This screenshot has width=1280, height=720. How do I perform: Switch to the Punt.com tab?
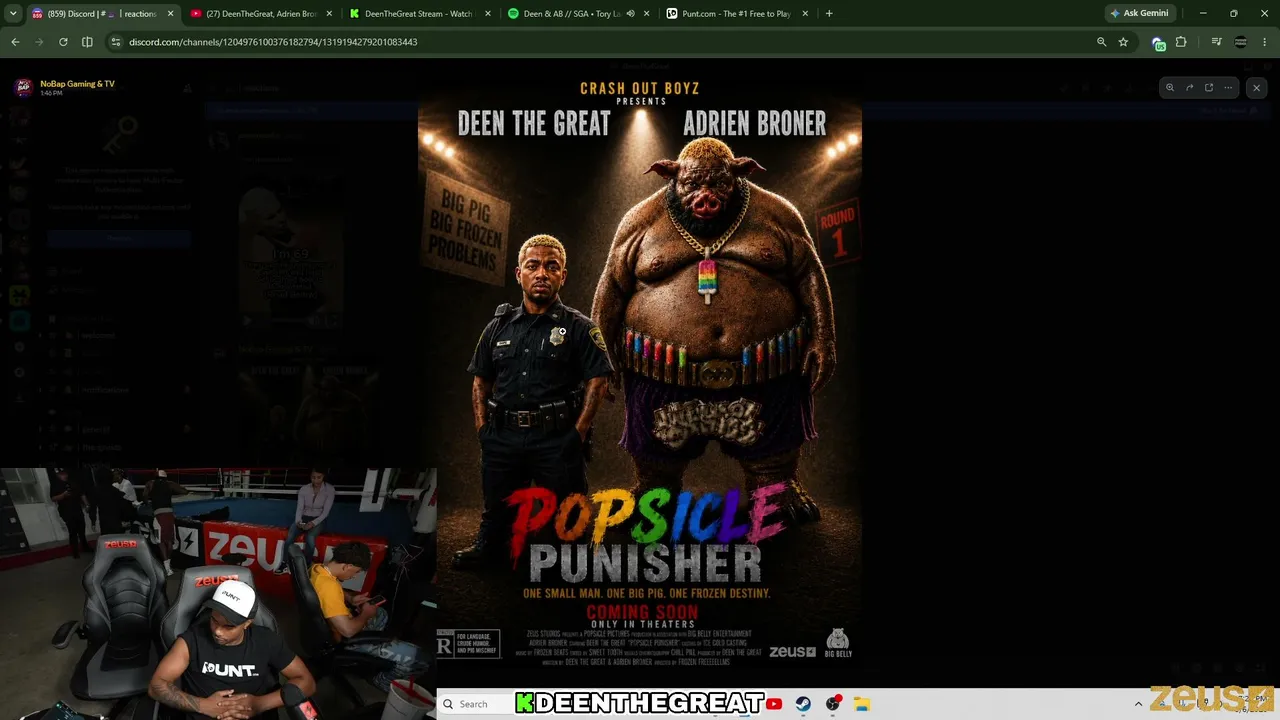pos(736,14)
